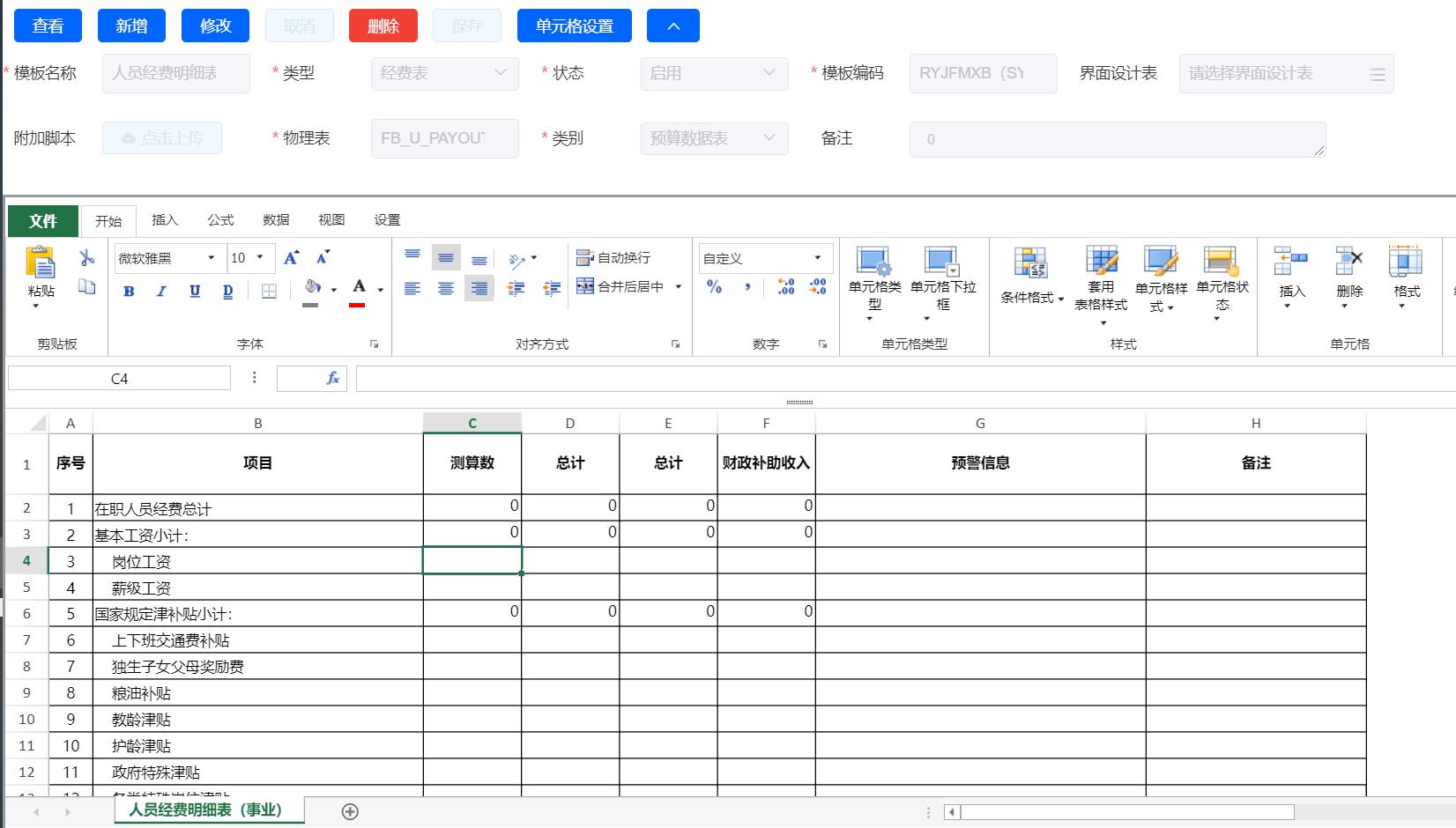Open number format dialog launcher in 数字 group

click(822, 344)
